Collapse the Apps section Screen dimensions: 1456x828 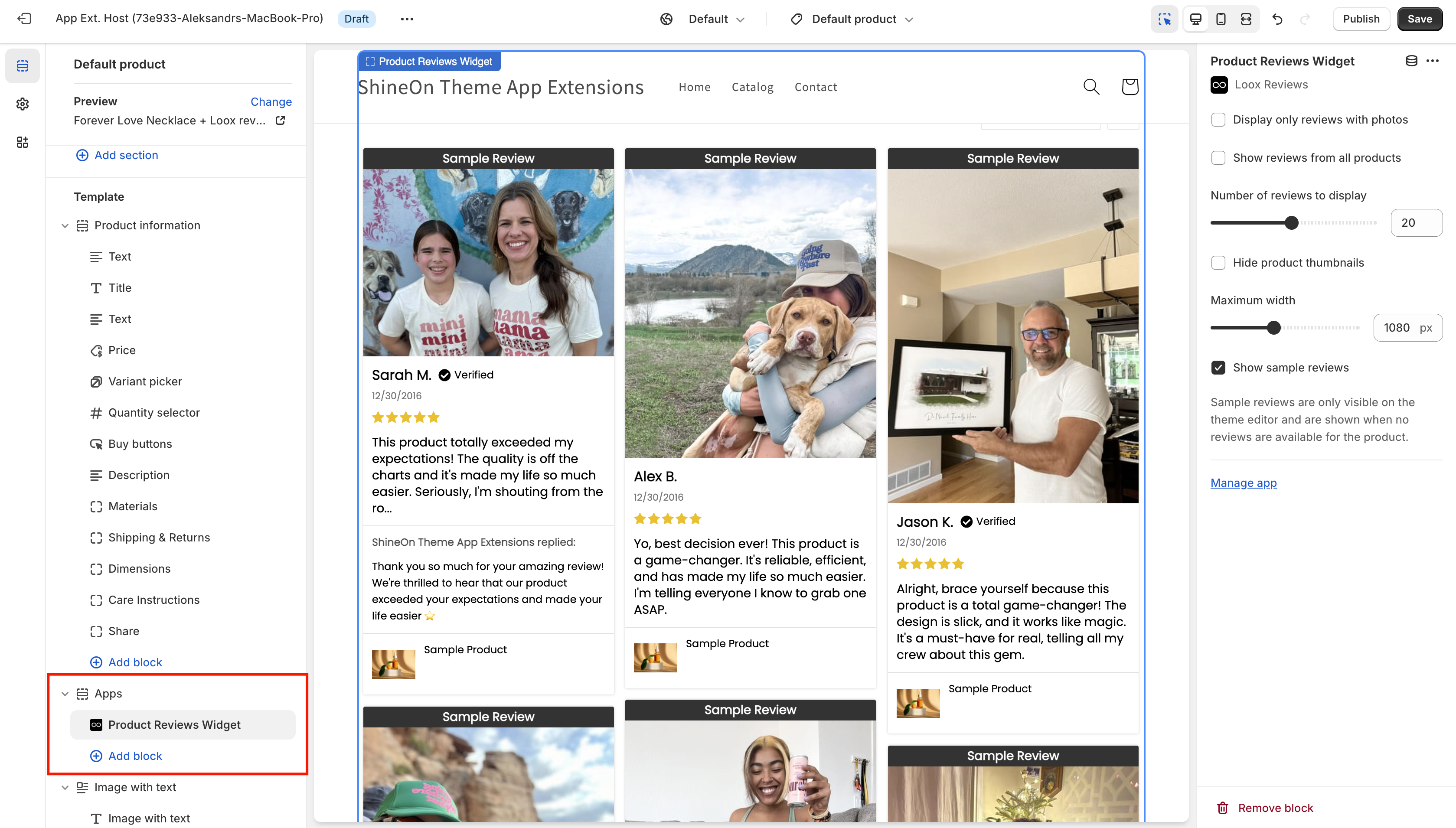(65, 694)
